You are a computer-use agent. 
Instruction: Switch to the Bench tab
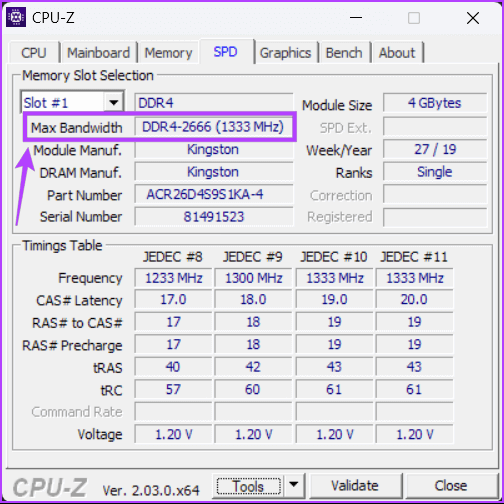(344, 53)
